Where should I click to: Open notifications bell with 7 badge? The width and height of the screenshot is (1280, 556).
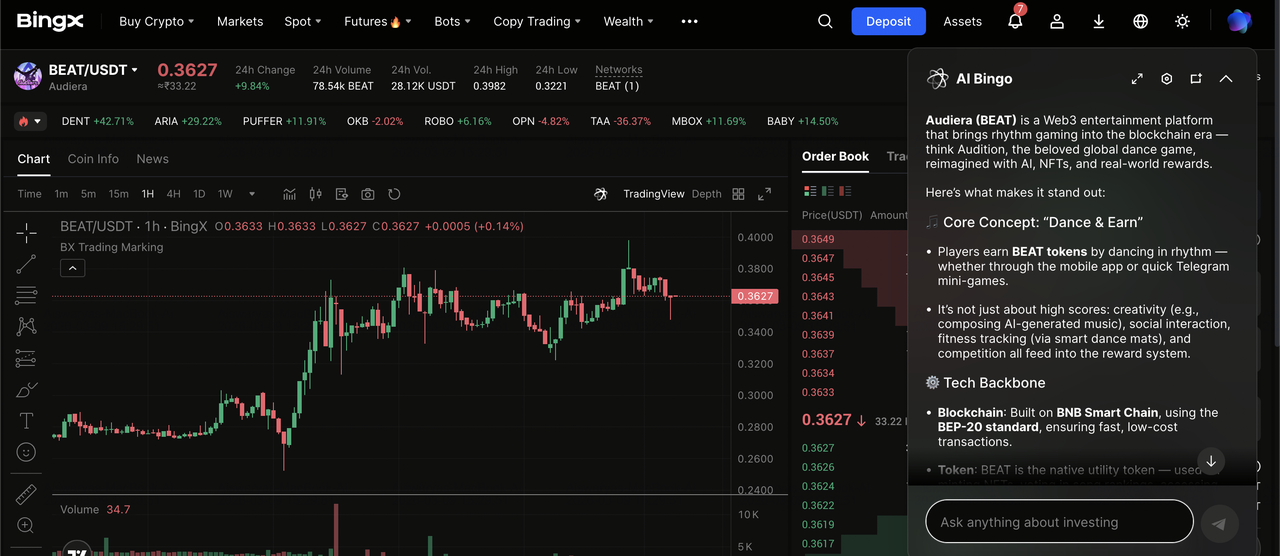click(1015, 21)
